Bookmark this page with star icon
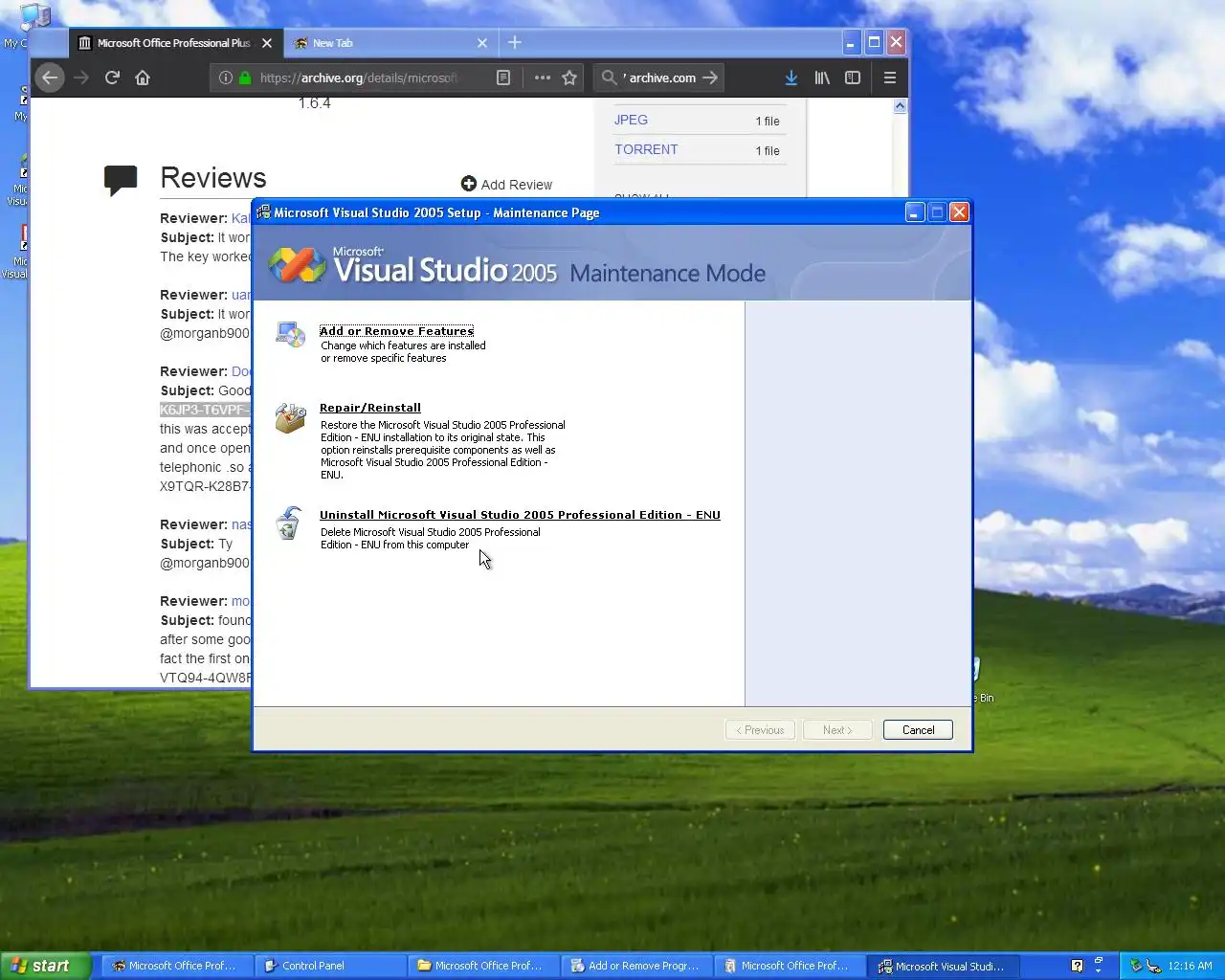 [x=569, y=78]
